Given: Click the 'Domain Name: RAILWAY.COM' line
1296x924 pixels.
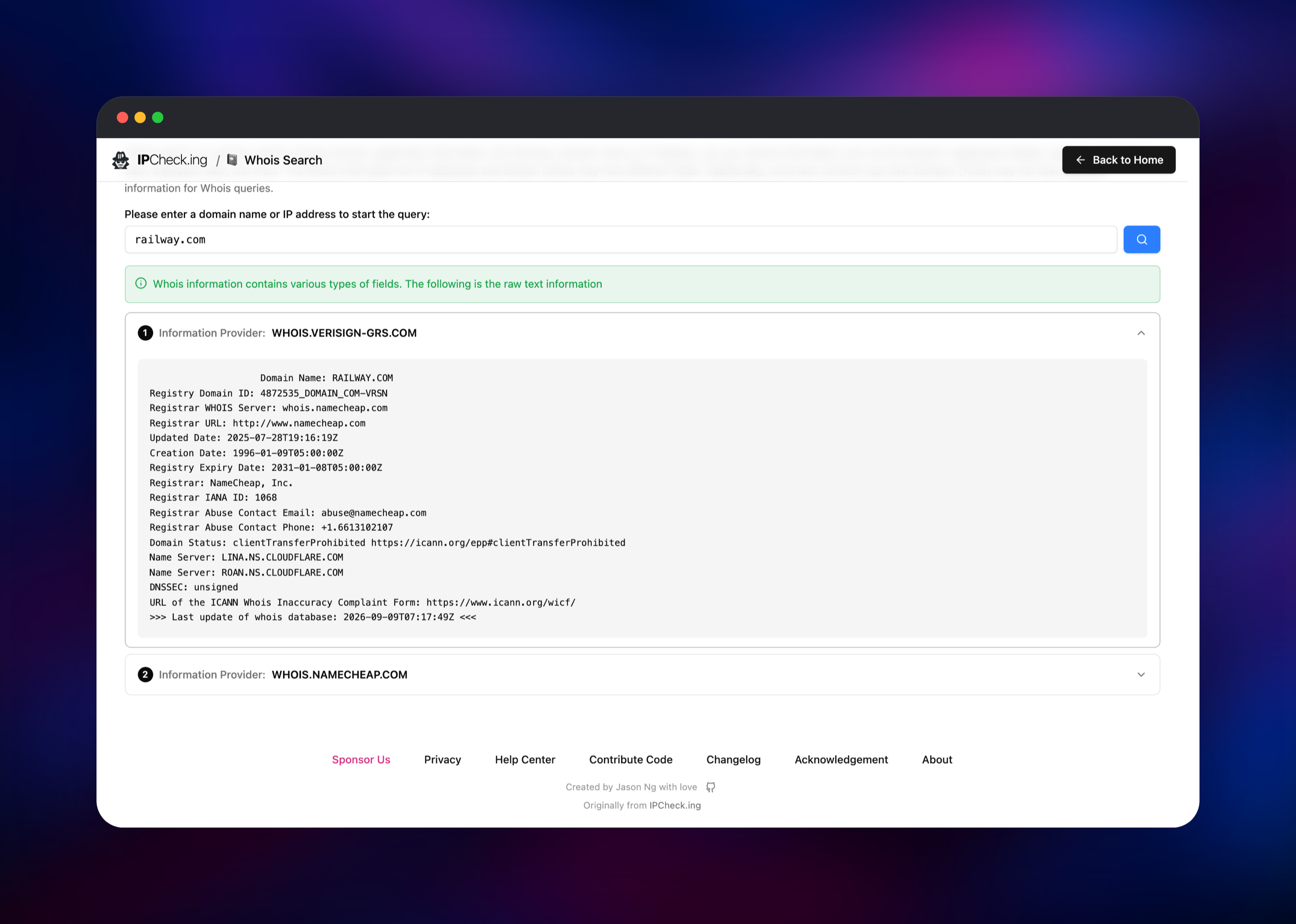Looking at the screenshot, I should [x=326, y=378].
